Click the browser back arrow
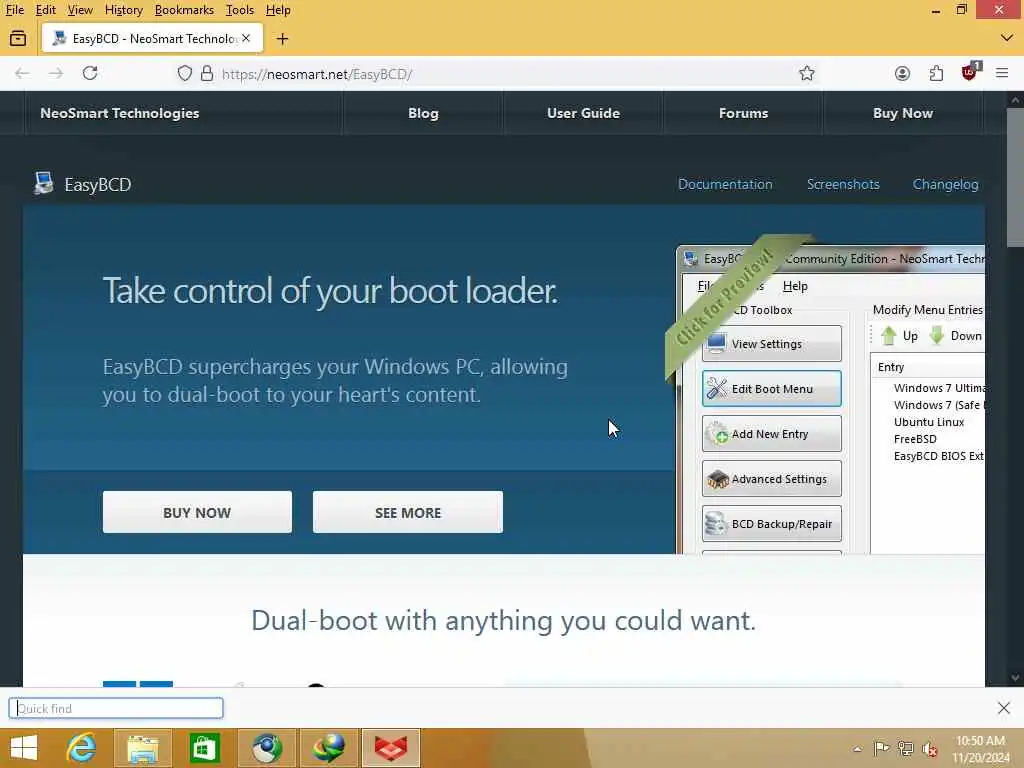This screenshot has width=1024, height=768. coord(22,74)
